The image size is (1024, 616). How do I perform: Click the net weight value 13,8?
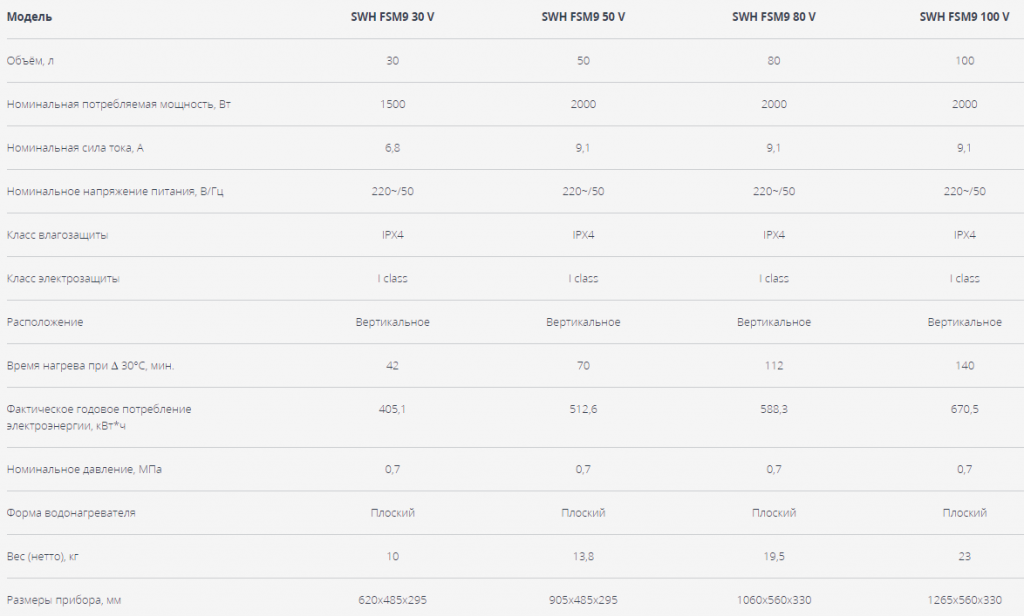tap(583, 557)
